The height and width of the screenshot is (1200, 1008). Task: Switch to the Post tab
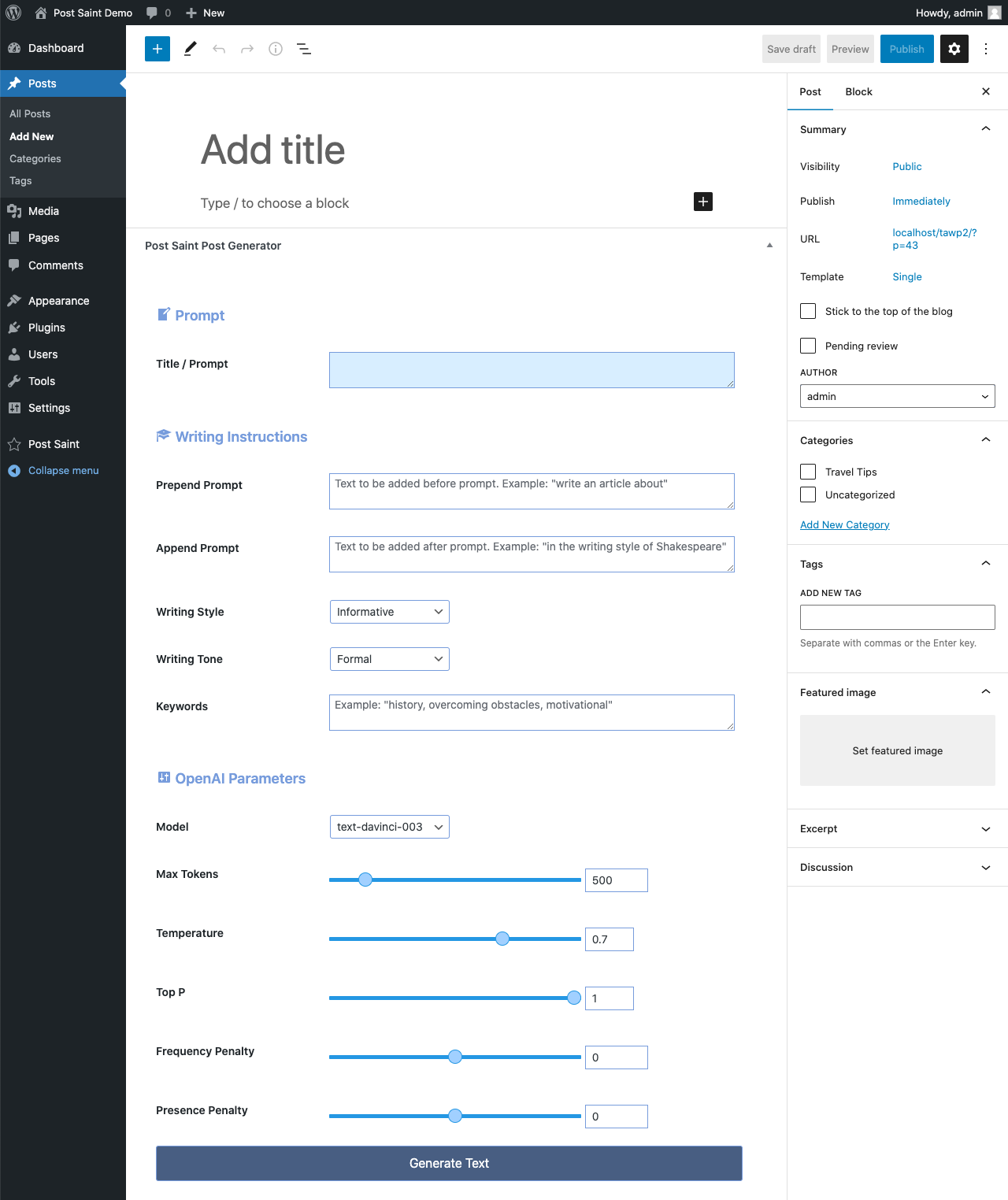coord(810,91)
